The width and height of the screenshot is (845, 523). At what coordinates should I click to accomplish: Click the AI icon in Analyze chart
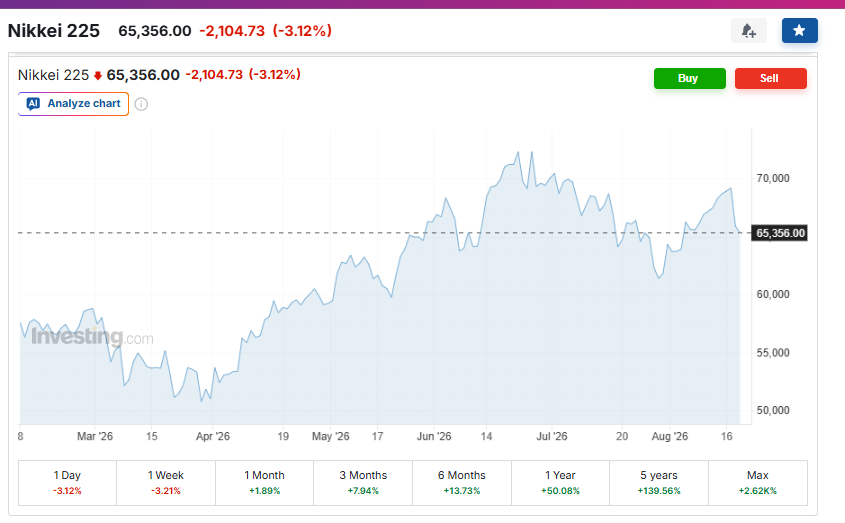point(33,104)
